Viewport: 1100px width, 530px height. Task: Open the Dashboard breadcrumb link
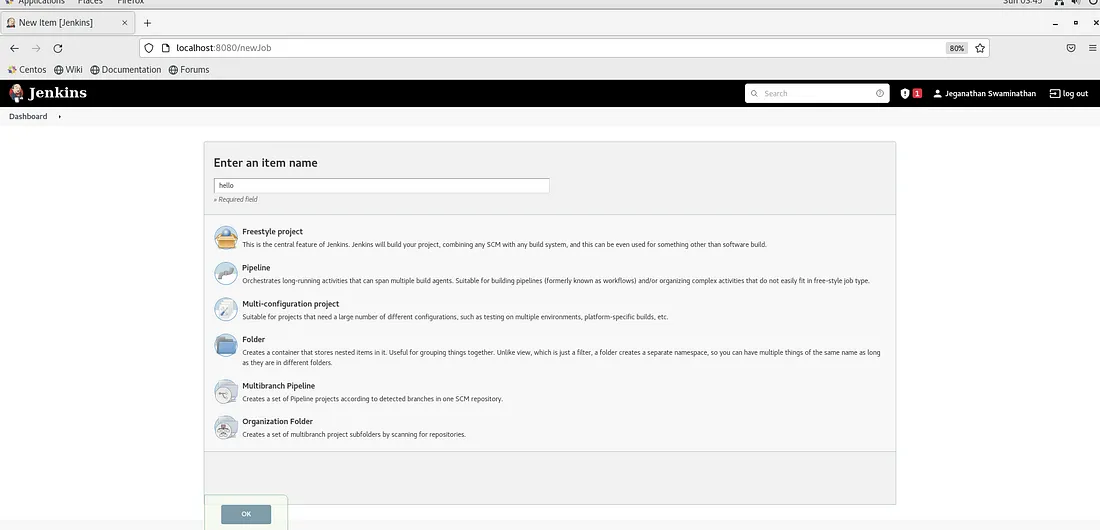point(28,117)
